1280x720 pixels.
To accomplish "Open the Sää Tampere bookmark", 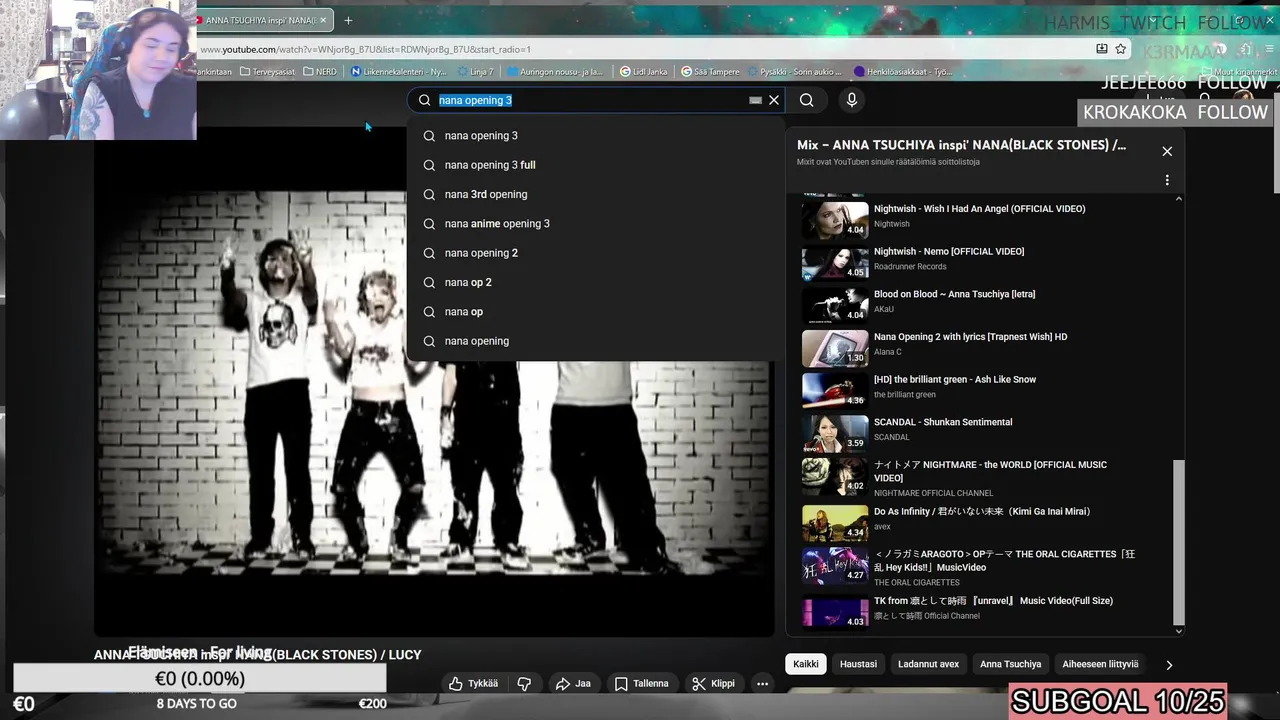I will [x=710, y=72].
